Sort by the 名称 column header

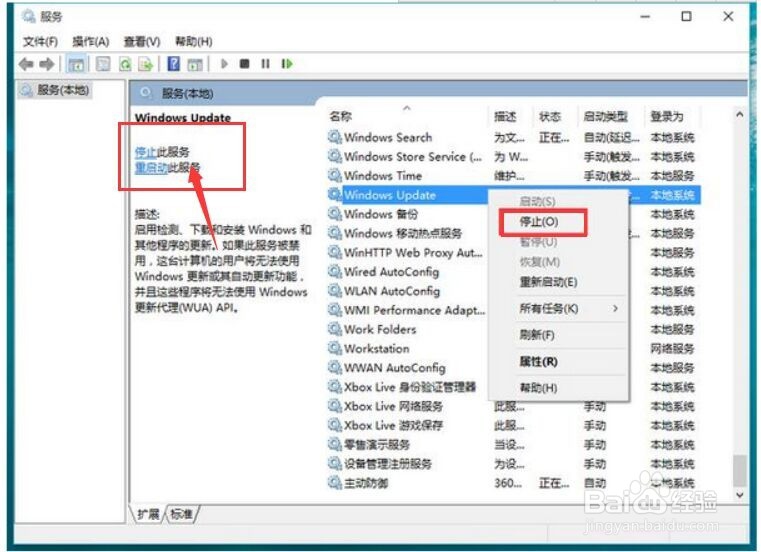coord(341,117)
